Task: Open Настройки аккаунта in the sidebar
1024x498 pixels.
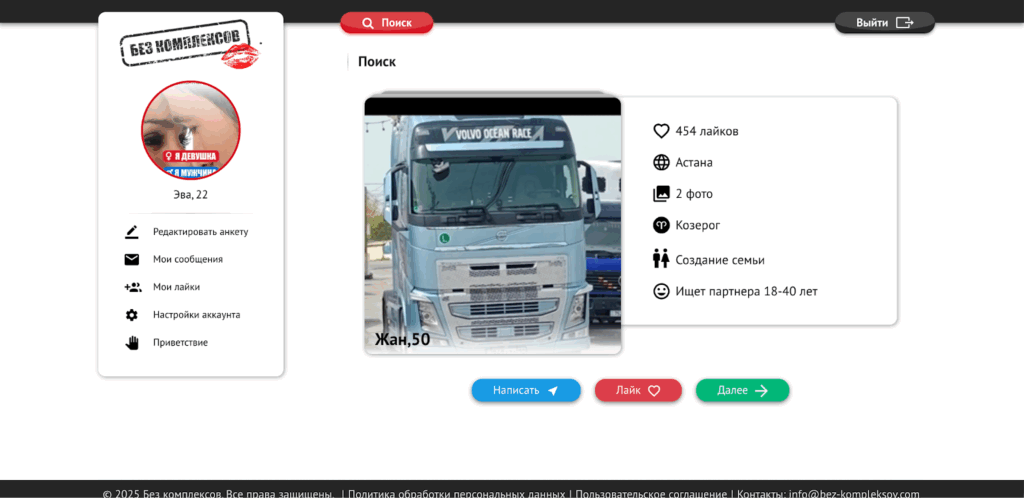Action: (196, 315)
